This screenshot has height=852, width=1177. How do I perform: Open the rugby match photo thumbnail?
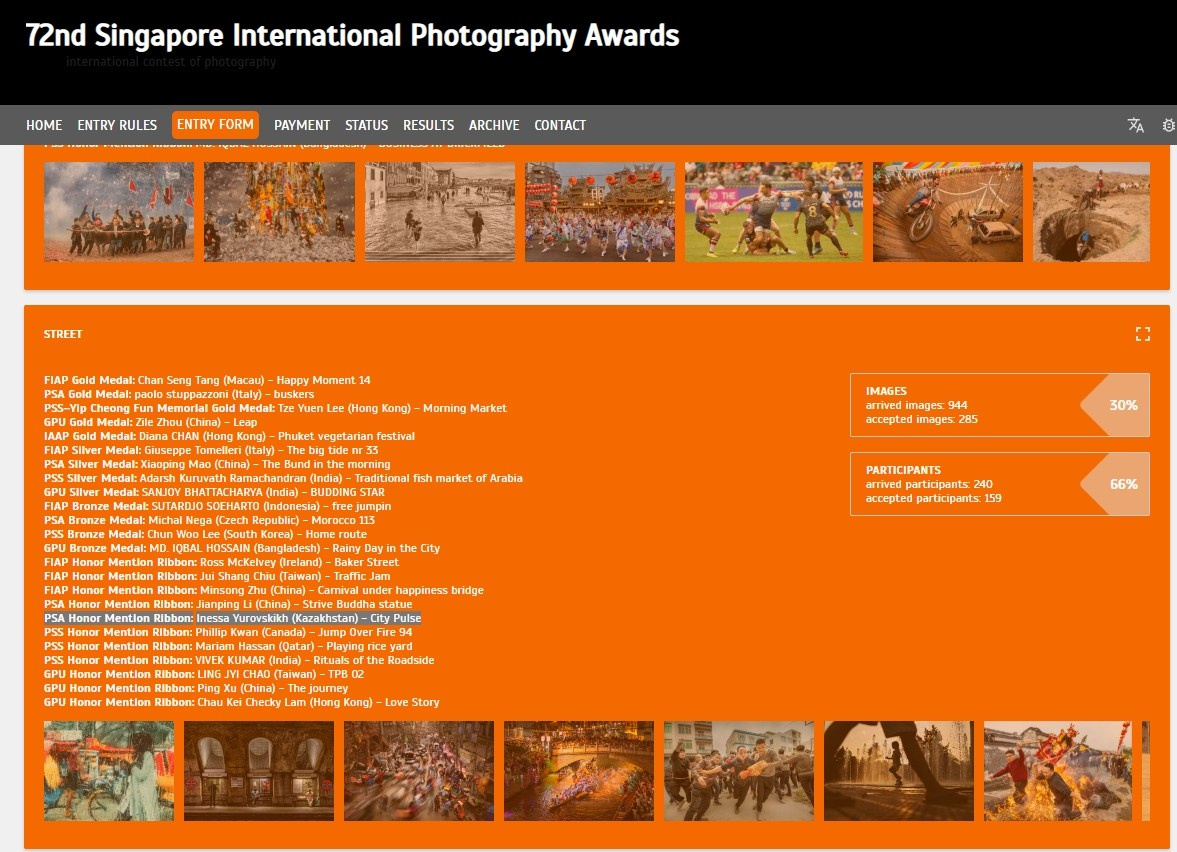coord(773,212)
